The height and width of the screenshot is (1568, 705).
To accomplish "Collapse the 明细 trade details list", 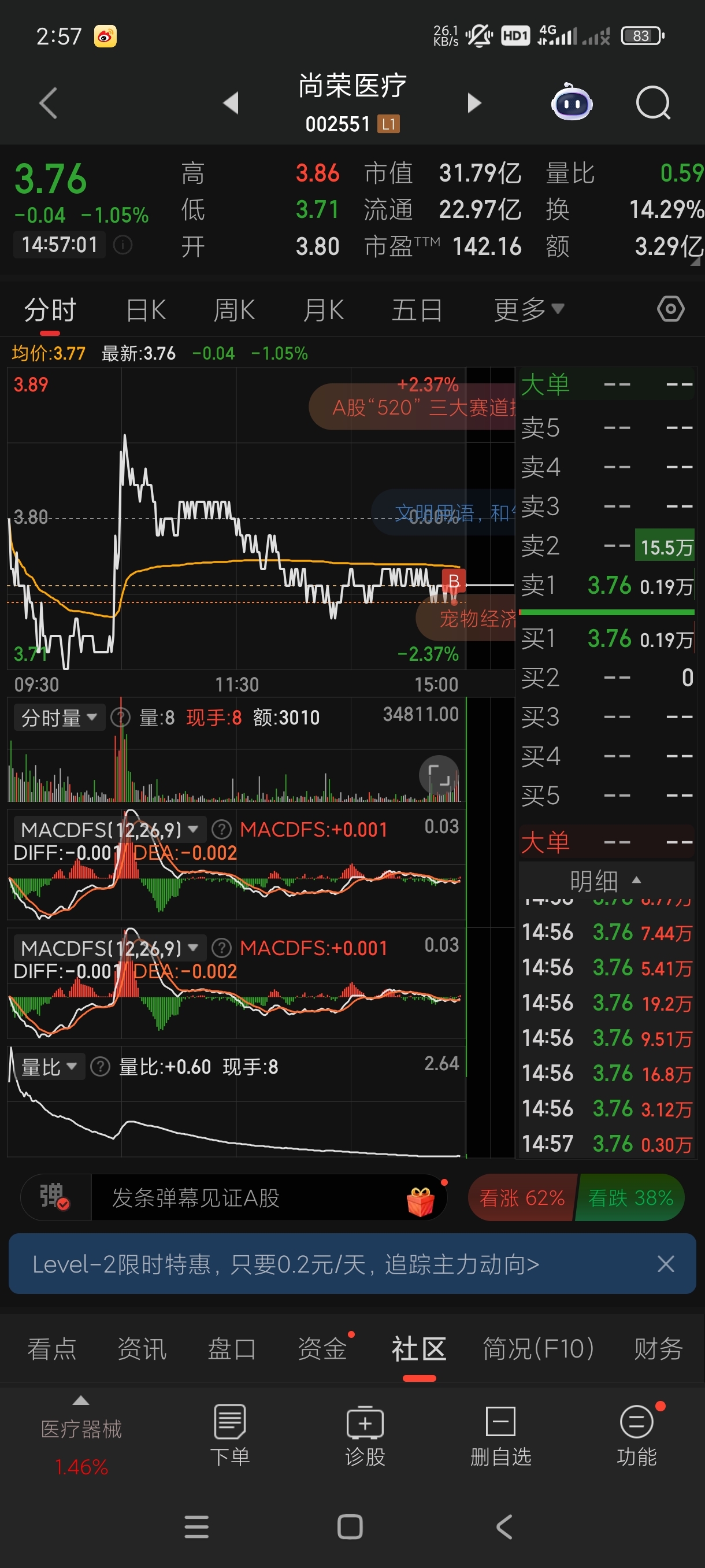I will [606, 880].
